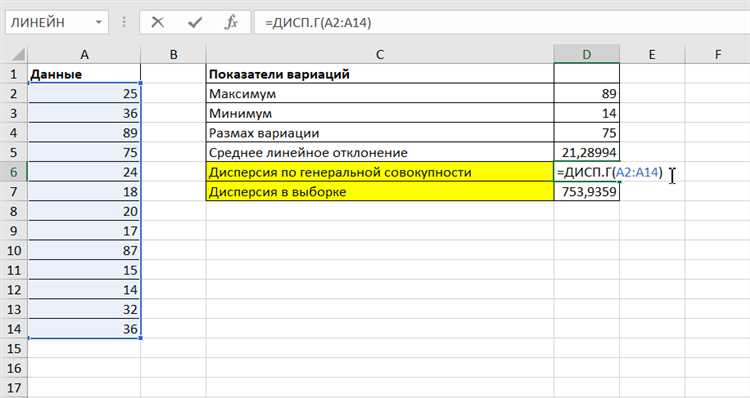Cancel formula entry with the X icon
This screenshot has width=750, height=398.
pos(157,22)
